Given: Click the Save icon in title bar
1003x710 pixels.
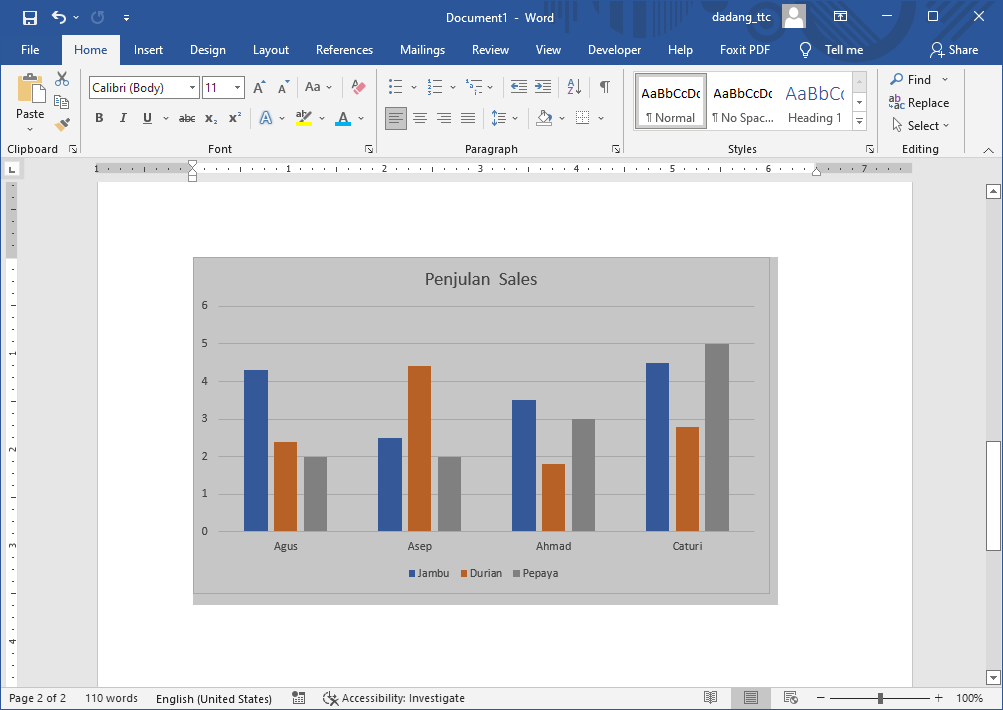Looking at the screenshot, I should 29,17.
